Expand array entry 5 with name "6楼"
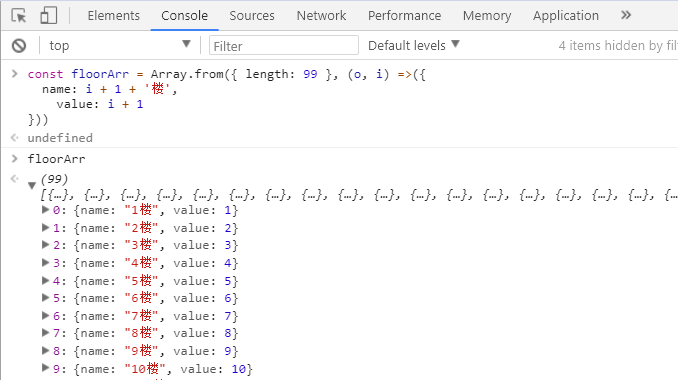The width and height of the screenshot is (678, 380). 45,297
